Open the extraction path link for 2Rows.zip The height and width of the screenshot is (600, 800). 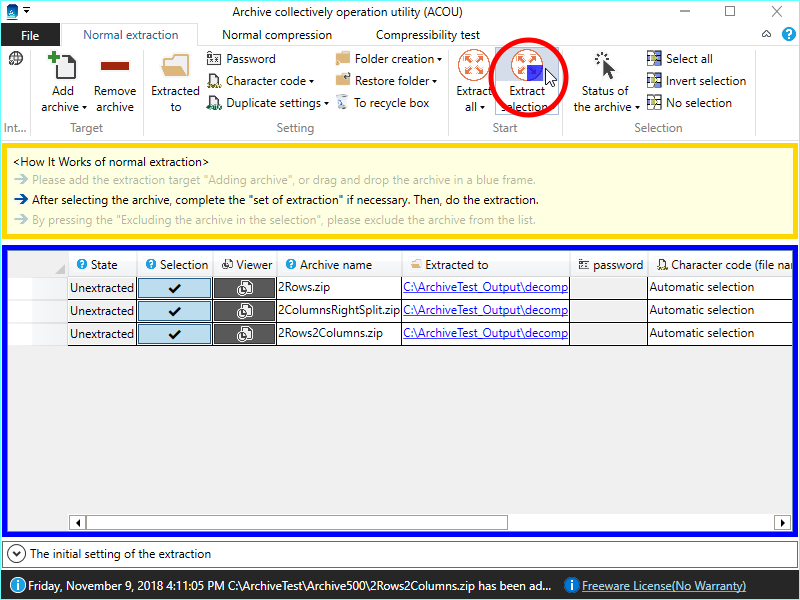[485, 288]
